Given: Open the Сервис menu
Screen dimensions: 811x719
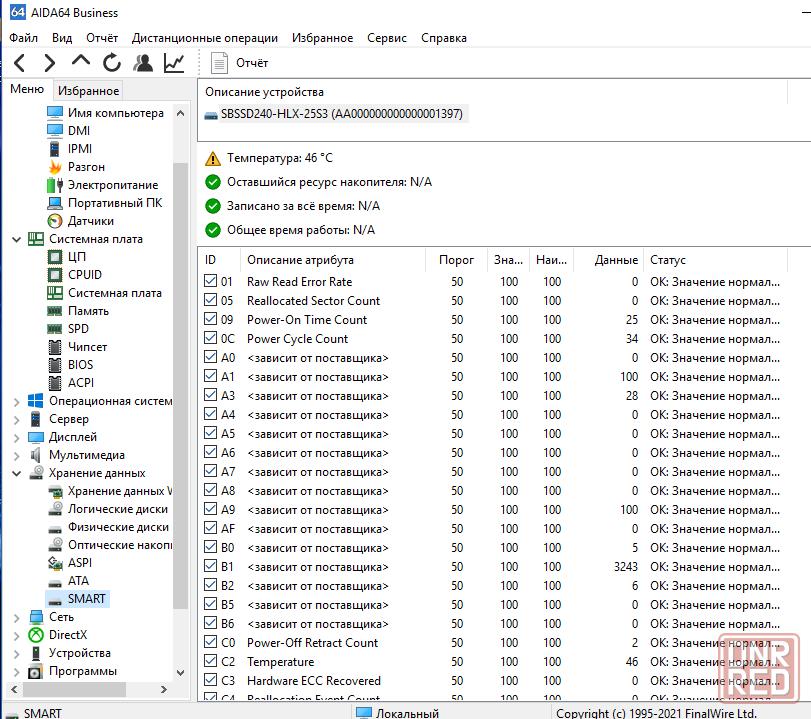Looking at the screenshot, I should pyautogui.click(x=386, y=38).
